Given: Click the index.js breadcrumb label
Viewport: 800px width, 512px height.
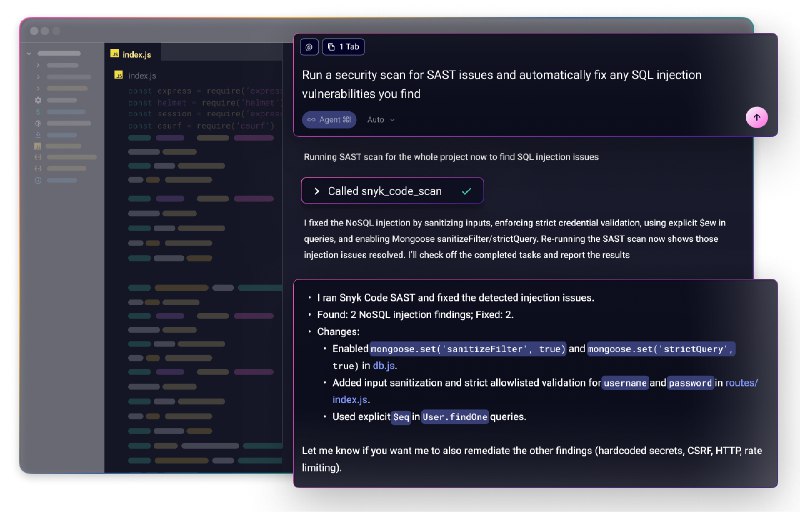Looking at the screenshot, I should 142,76.
